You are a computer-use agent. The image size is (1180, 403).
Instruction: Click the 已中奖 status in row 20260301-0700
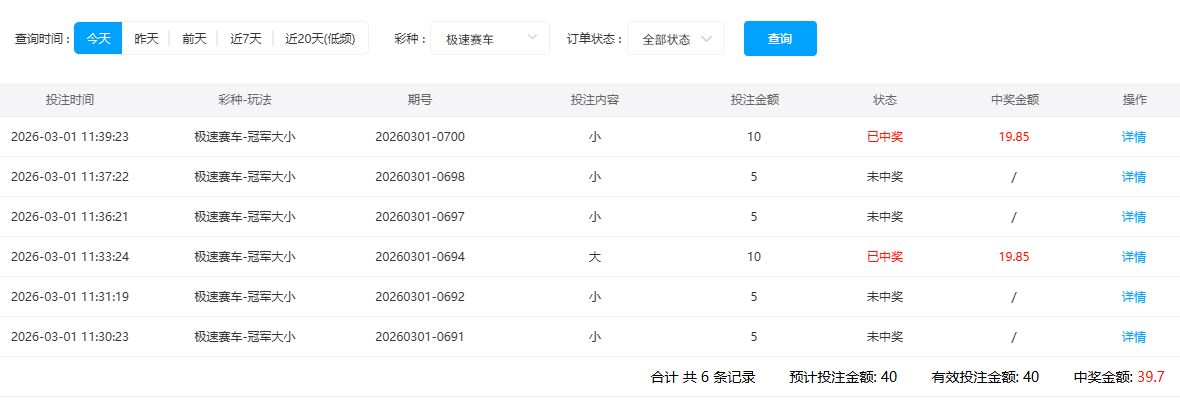[884, 137]
